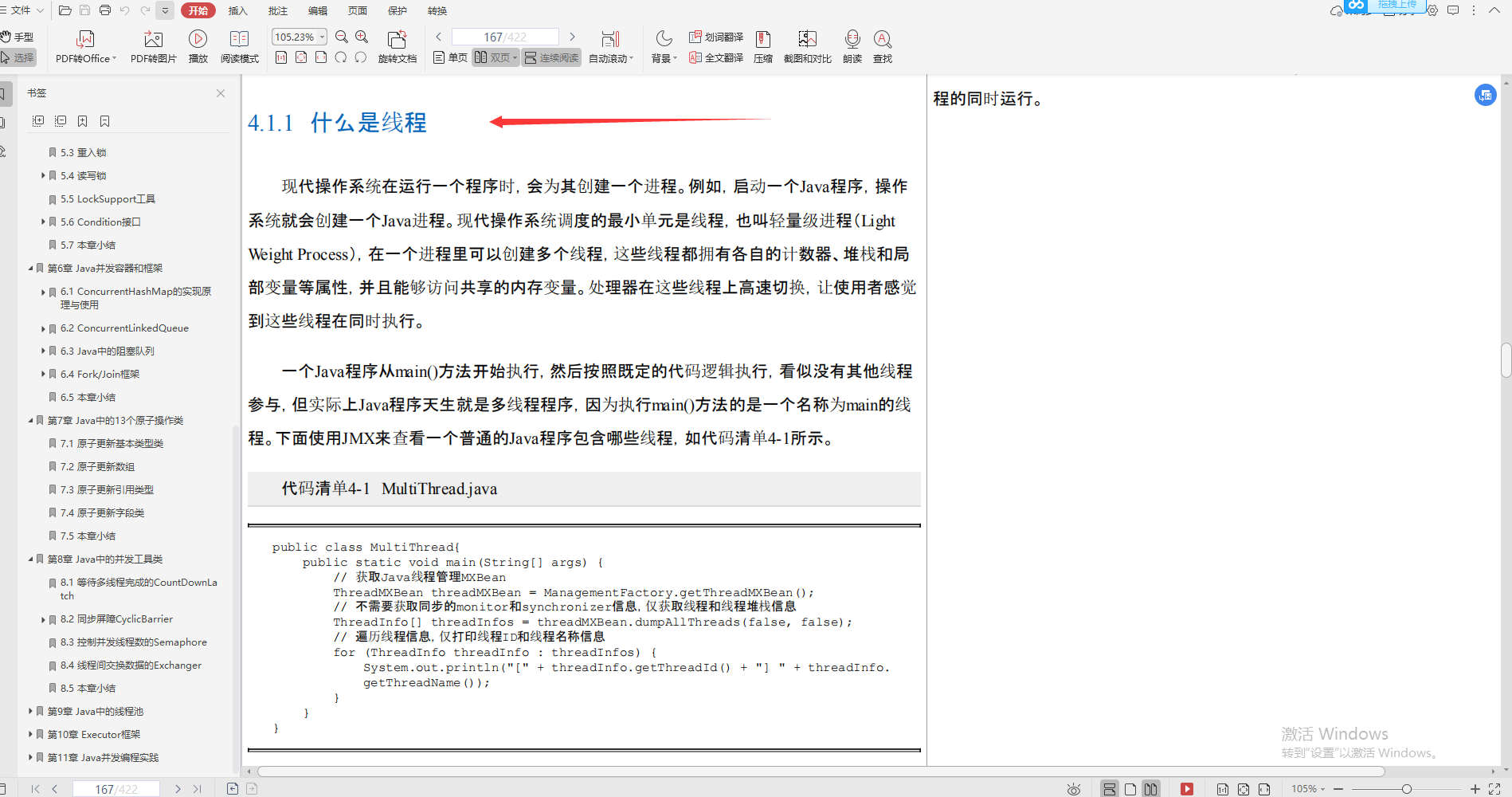Rotate the document with 旋转文档
Screen dimensions: 1512x797
pos(398,45)
